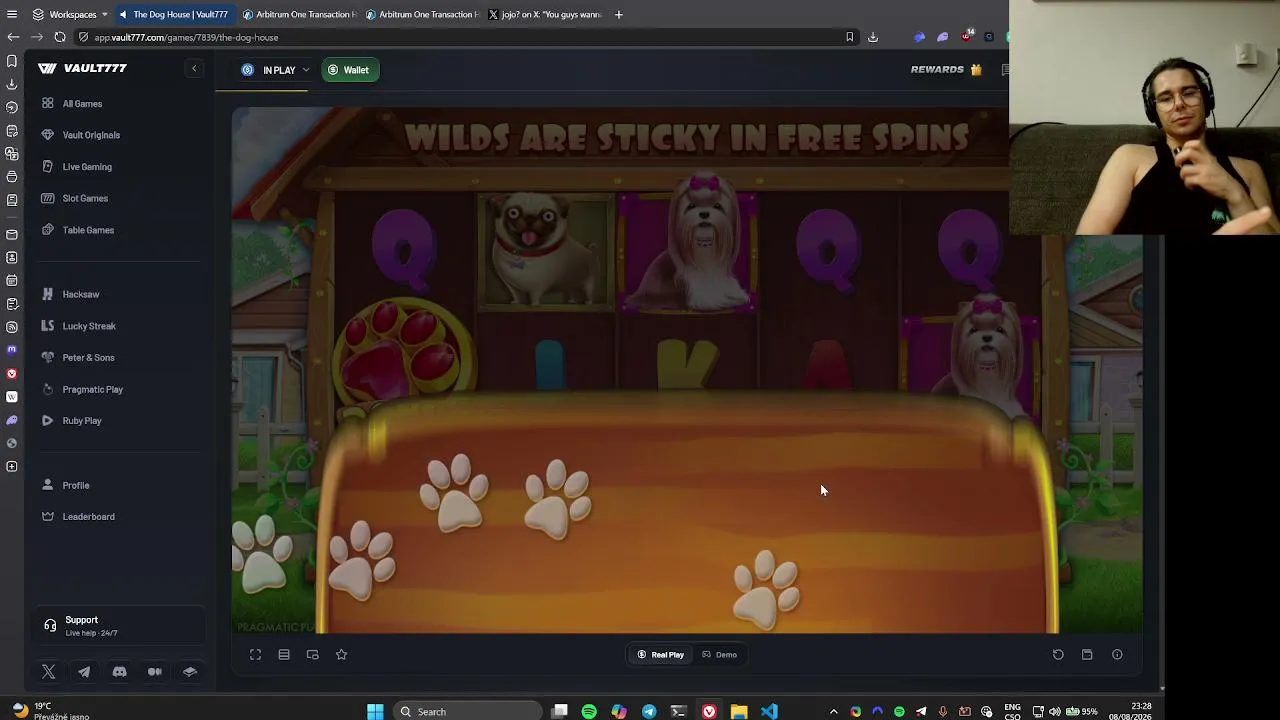The height and width of the screenshot is (720, 1280).
Task: Show hidden system tray icons
Action: coord(834,711)
